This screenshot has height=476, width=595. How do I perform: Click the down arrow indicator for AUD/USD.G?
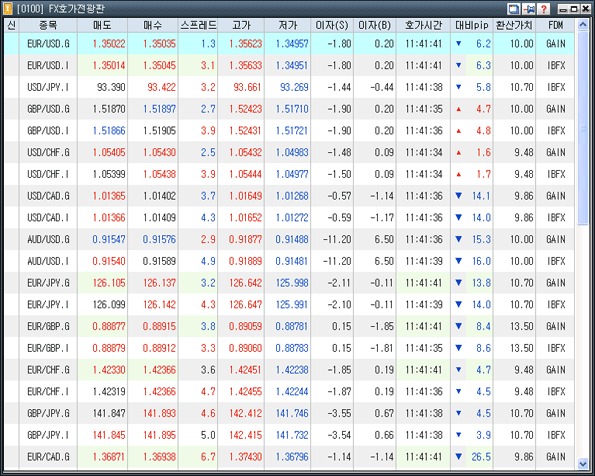click(458, 239)
